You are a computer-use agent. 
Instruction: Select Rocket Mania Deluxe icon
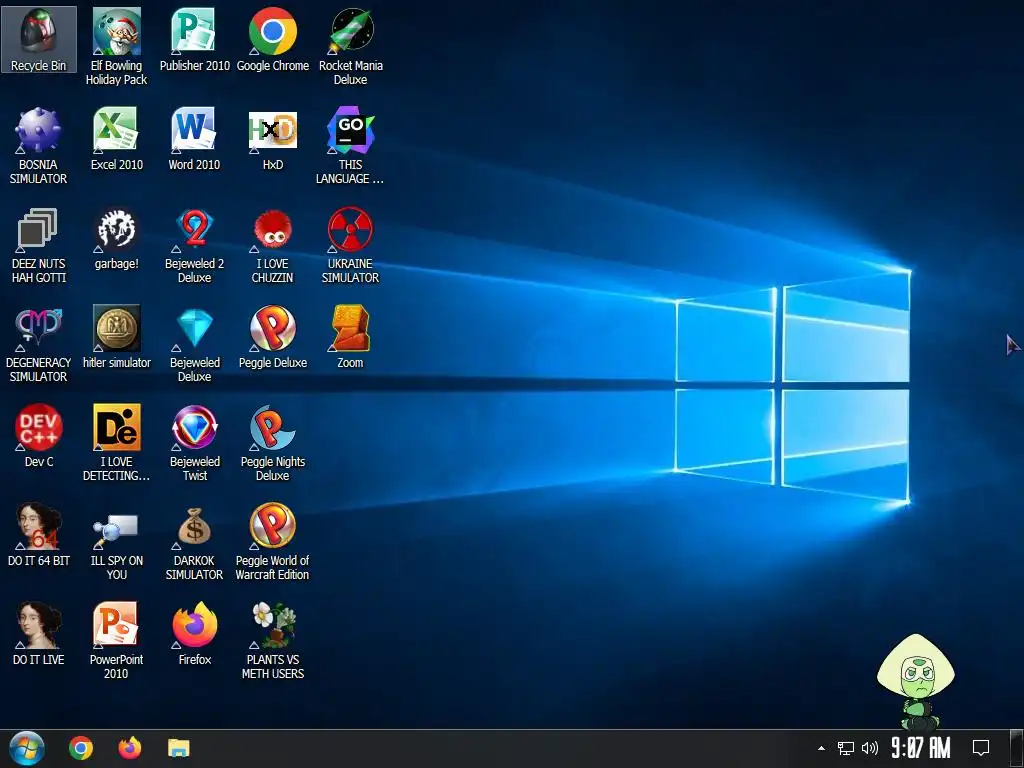(351, 47)
